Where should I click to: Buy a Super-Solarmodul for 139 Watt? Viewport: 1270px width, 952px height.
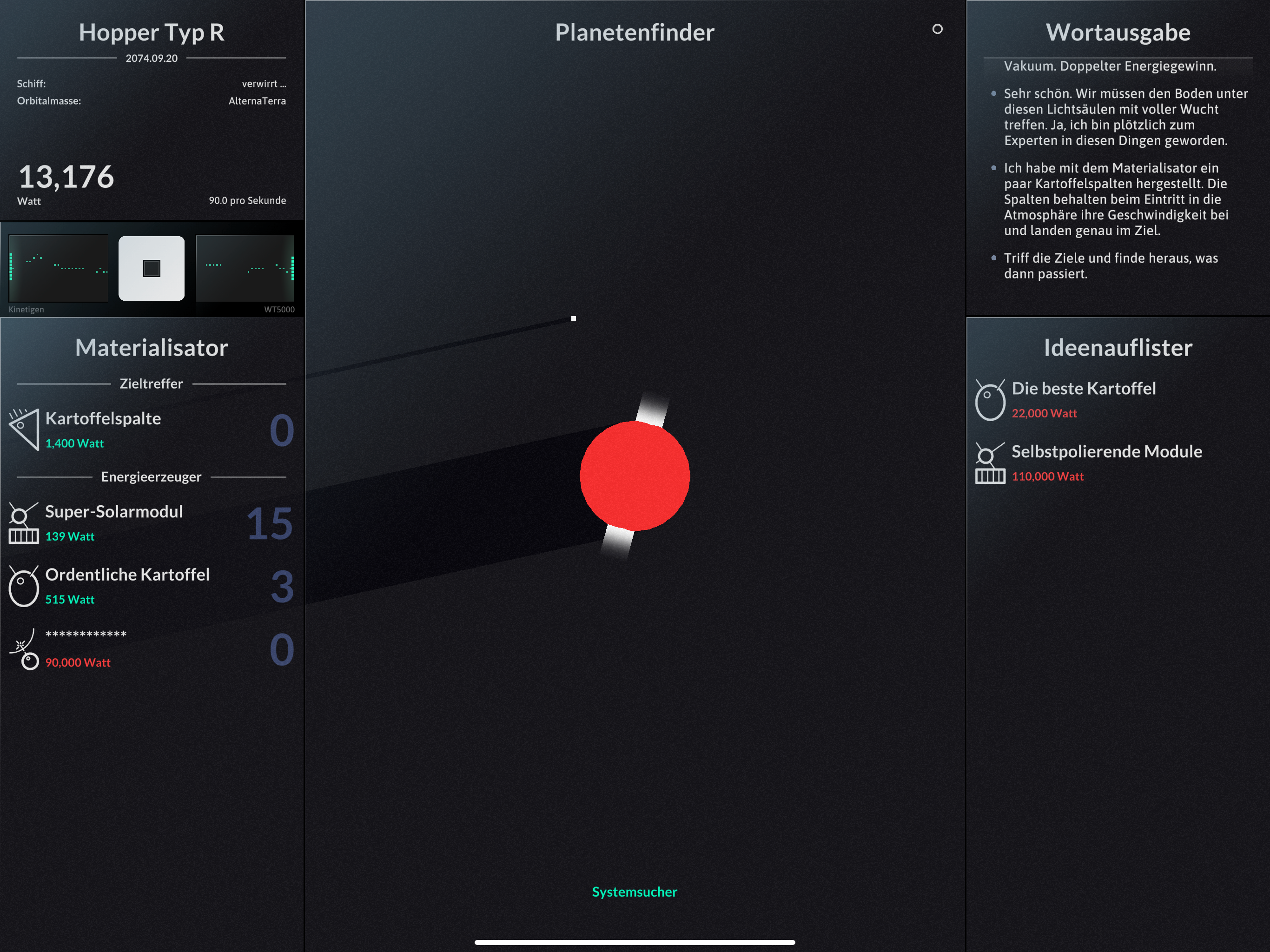pyautogui.click(x=114, y=512)
